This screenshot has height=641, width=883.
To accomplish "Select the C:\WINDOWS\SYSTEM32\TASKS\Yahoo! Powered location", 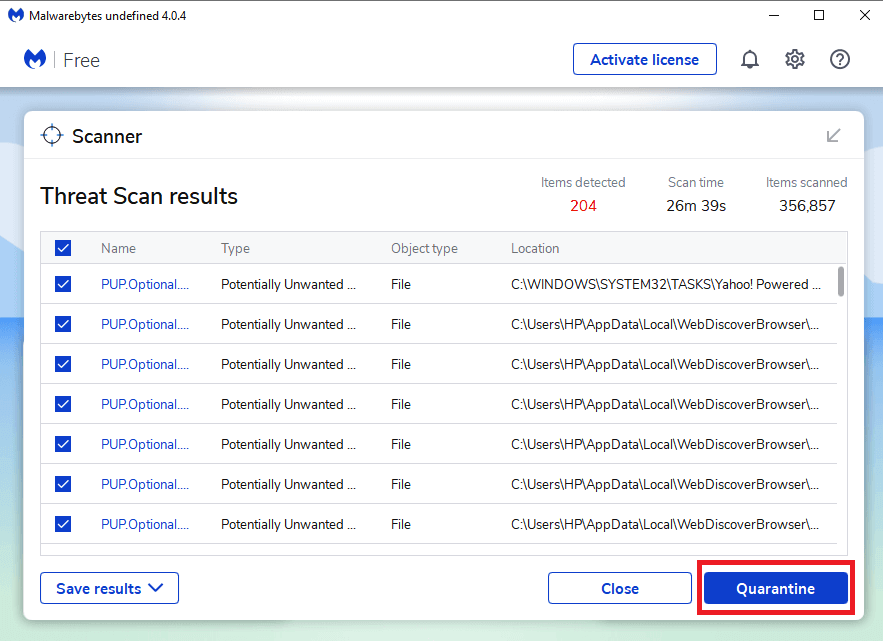I will click(666, 284).
